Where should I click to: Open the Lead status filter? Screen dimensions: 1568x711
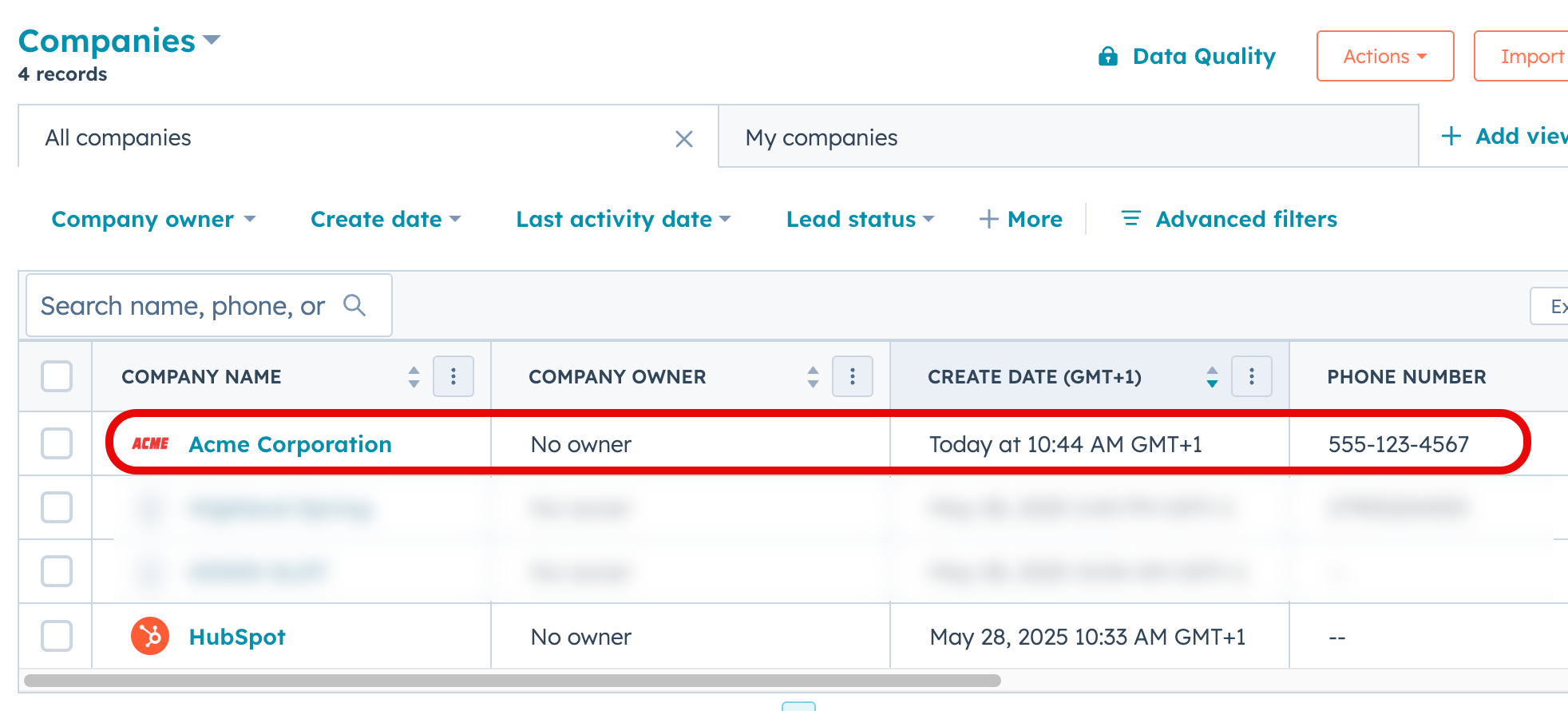(860, 219)
